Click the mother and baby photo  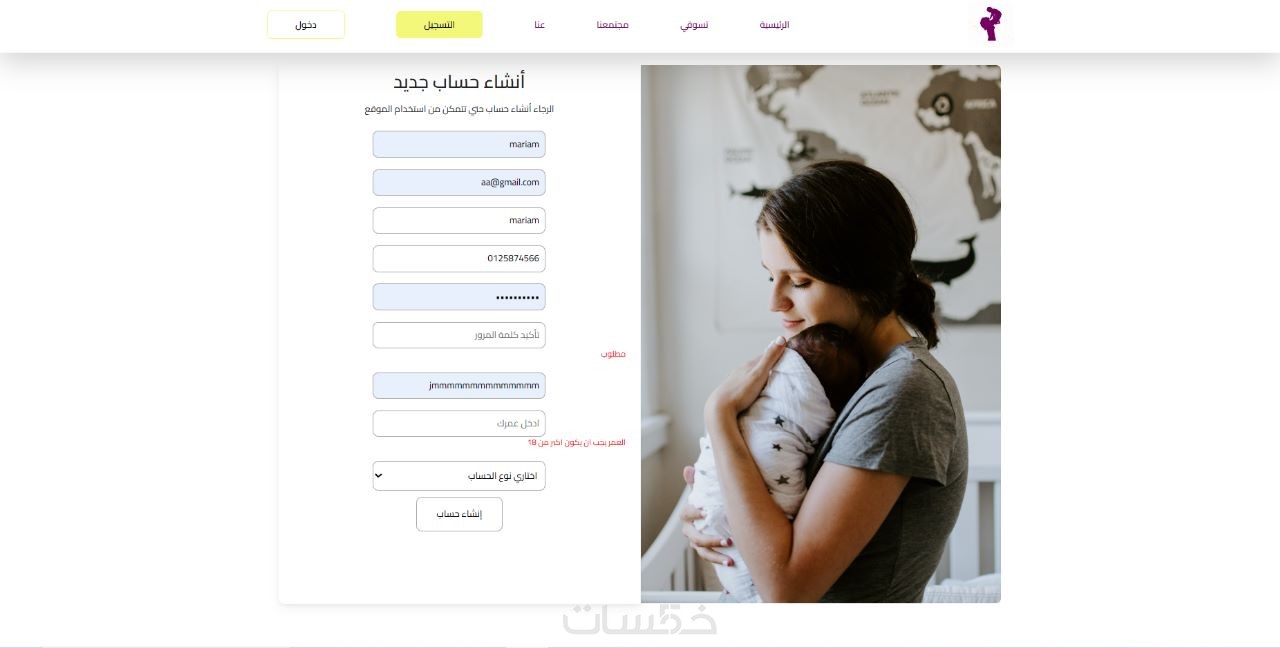(820, 334)
